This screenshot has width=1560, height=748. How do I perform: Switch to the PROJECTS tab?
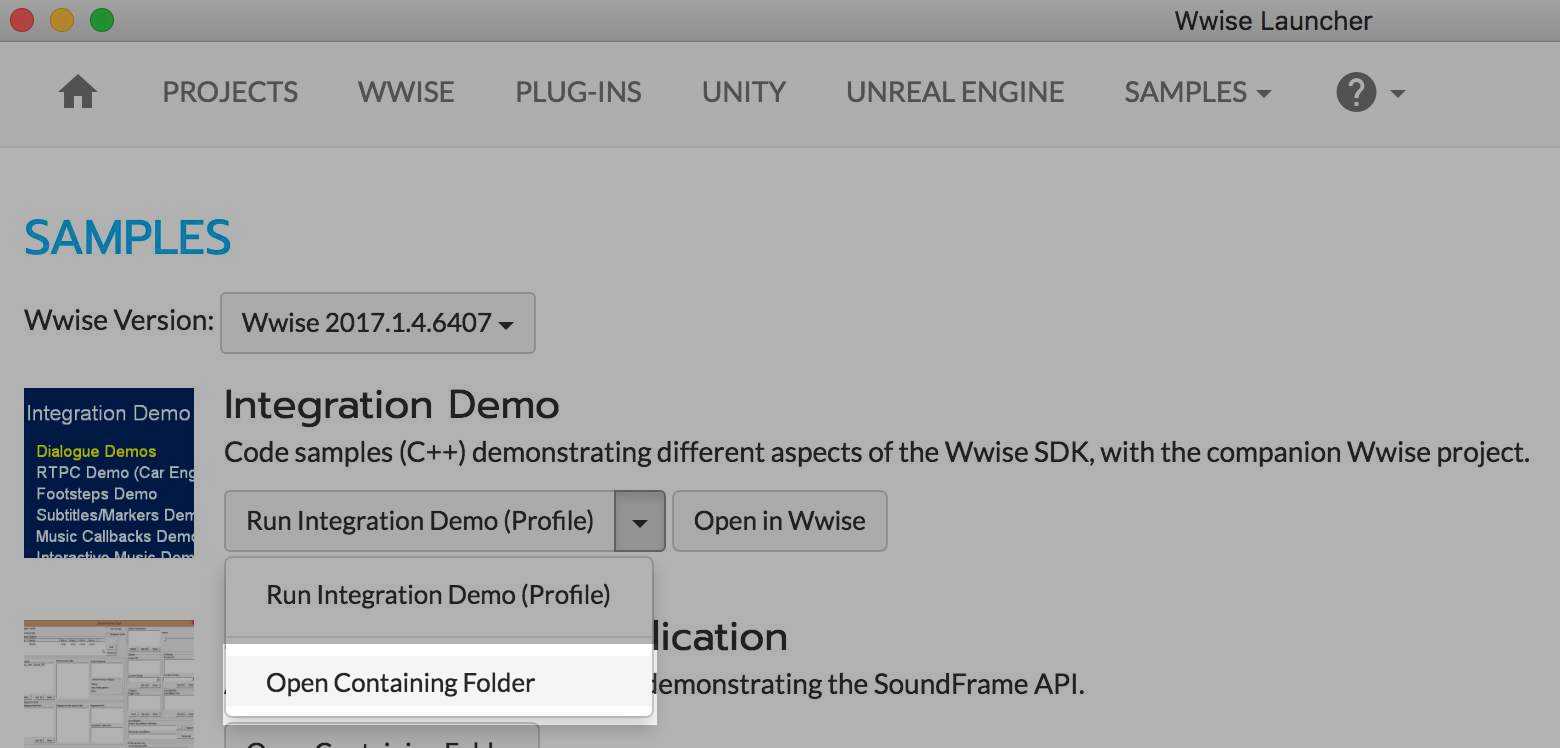pos(230,91)
